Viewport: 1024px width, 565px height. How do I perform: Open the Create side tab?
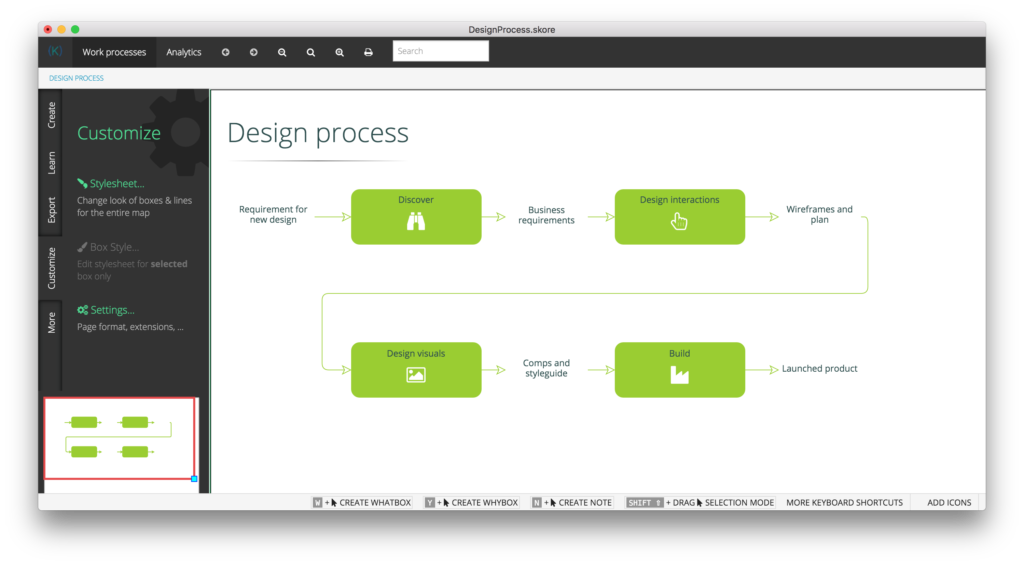tap(52, 115)
